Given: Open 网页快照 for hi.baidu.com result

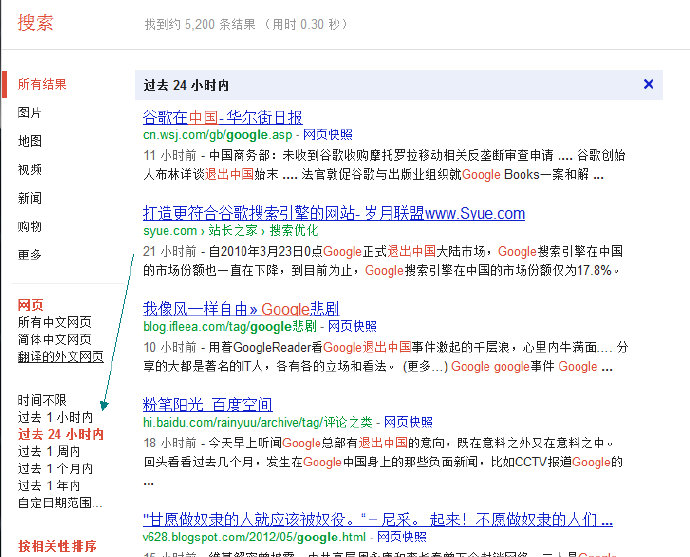Looking at the screenshot, I should point(408,422).
